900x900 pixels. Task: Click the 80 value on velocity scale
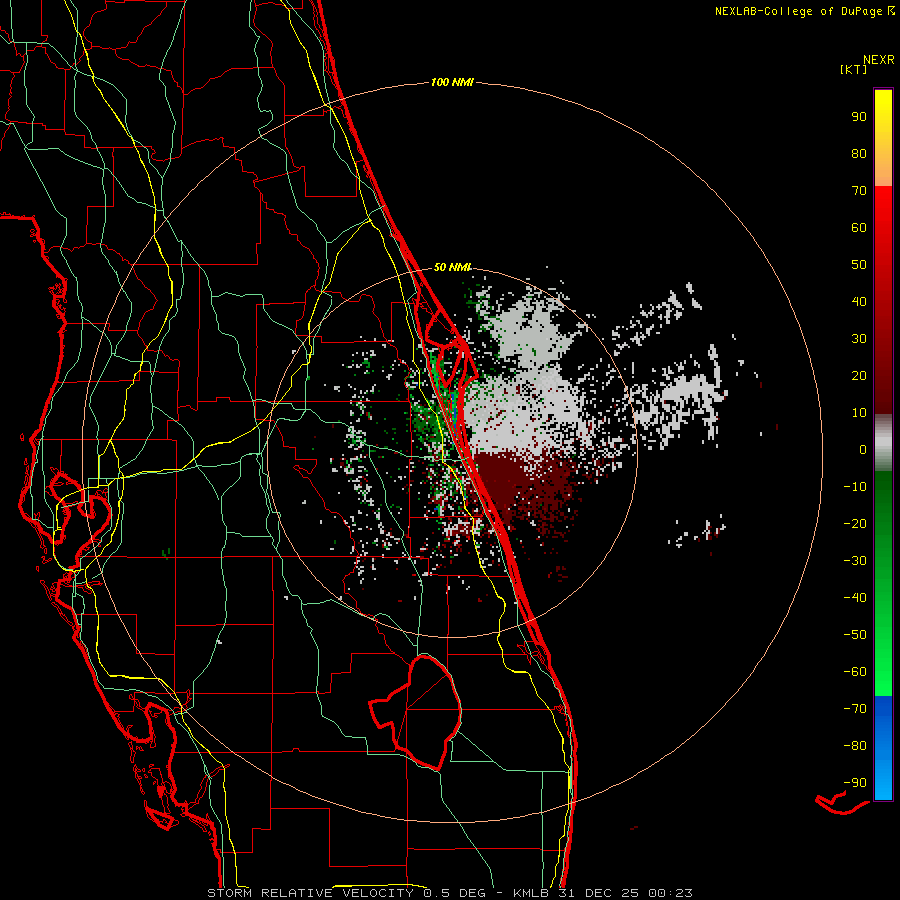tap(859, 153)
